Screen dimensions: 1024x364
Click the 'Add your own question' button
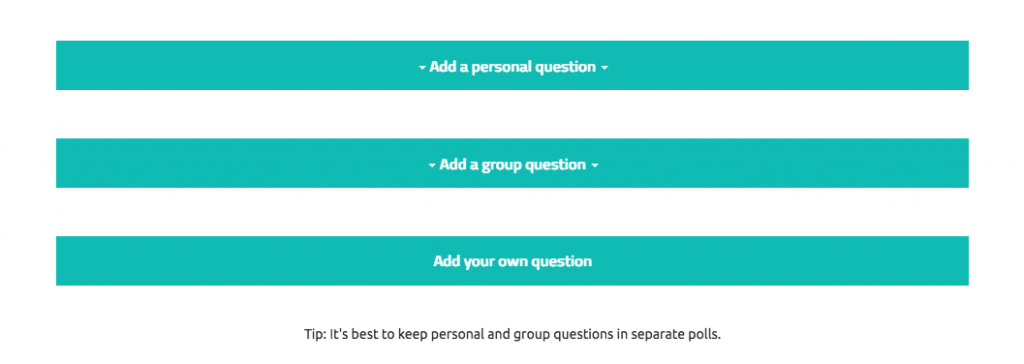pyautogui.click(x=512, y=261)
